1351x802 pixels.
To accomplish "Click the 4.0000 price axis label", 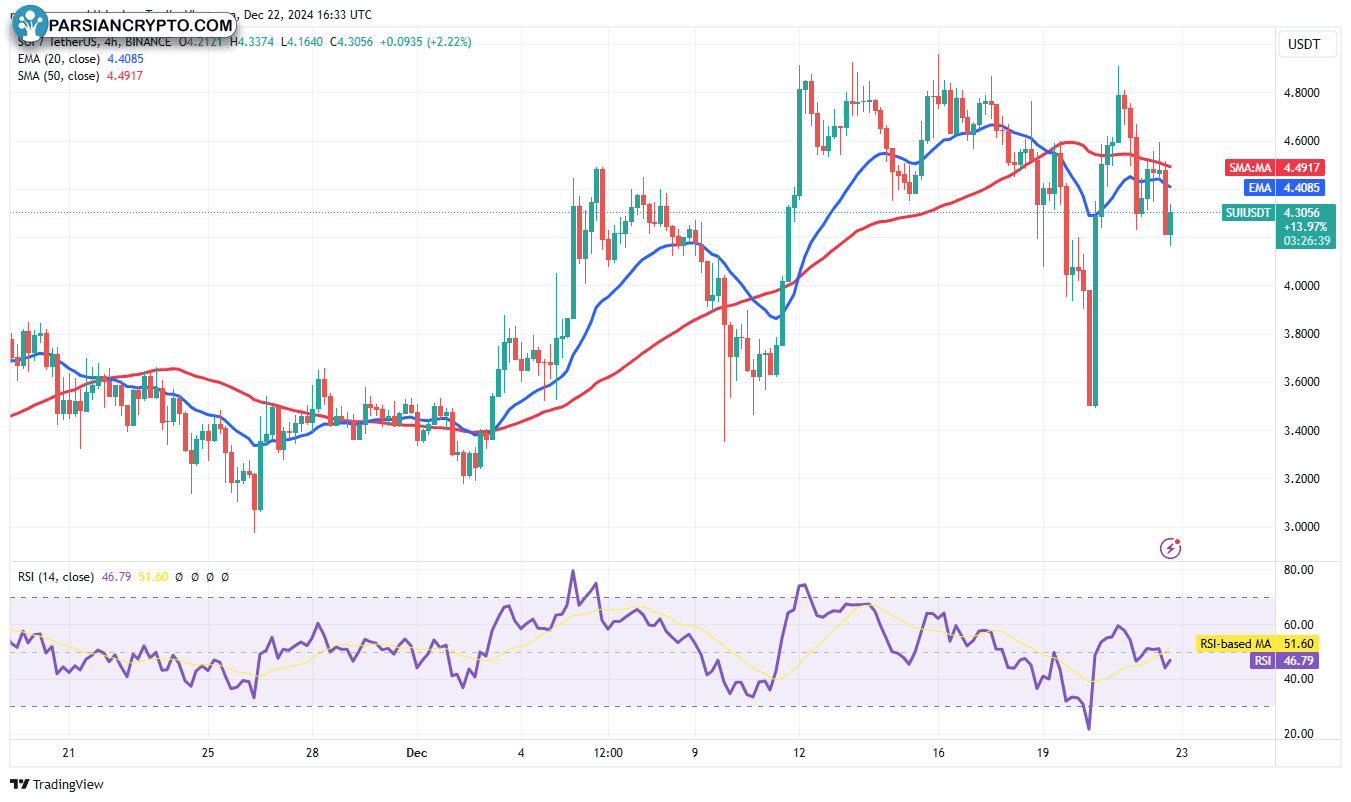I will [1302, 286].
